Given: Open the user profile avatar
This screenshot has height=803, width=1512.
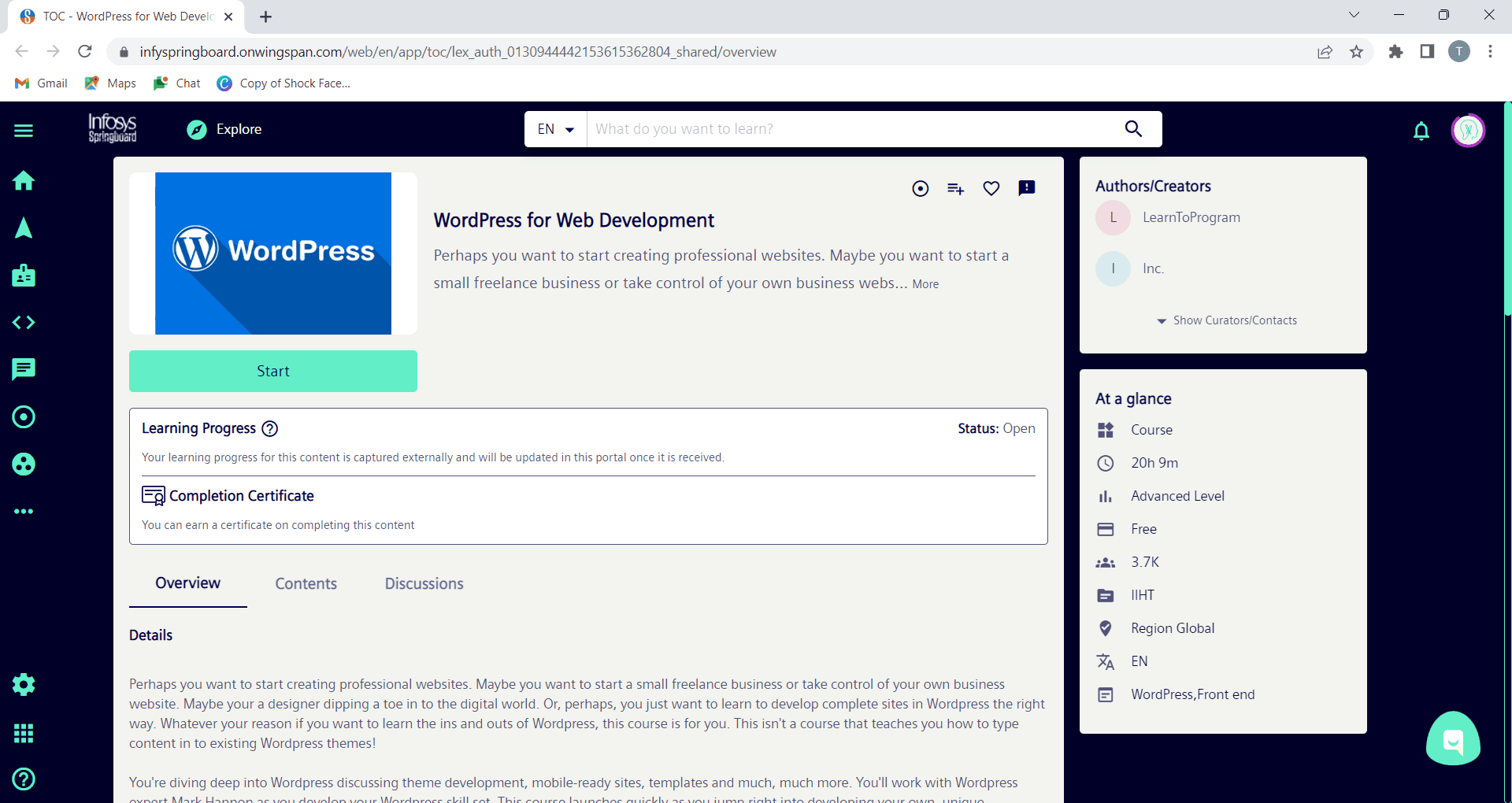Looking at the screenshot, I should pyautogui.click(x=1468, y=130).
